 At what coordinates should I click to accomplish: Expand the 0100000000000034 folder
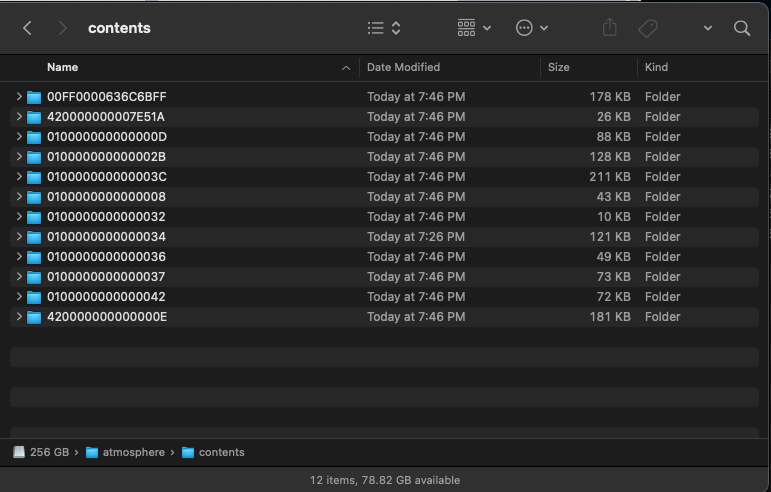click(x=19, y=236)
